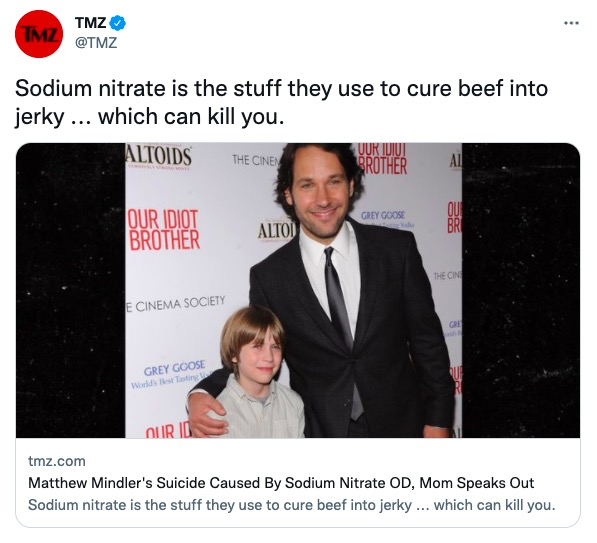
Task: Open the @TMZ handle link
Action: (x=96, y=42)
